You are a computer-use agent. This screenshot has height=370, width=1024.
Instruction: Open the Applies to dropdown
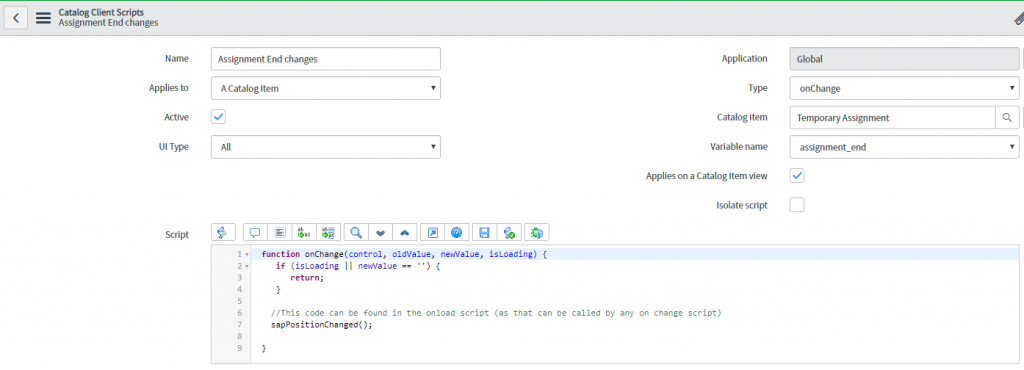(x=326, y=88)
